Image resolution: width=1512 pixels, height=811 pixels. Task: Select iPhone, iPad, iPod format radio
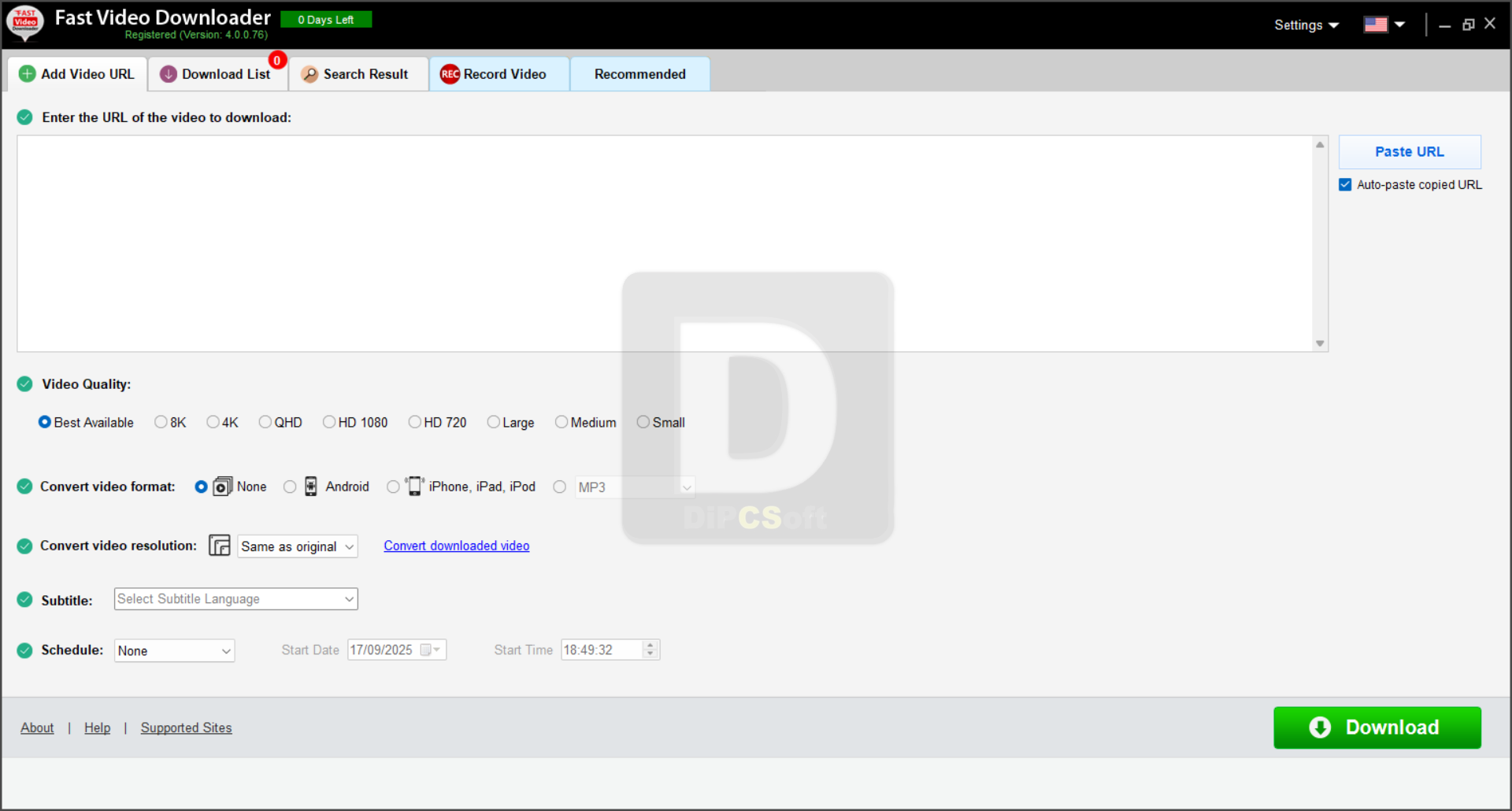(x=393, y=487)
